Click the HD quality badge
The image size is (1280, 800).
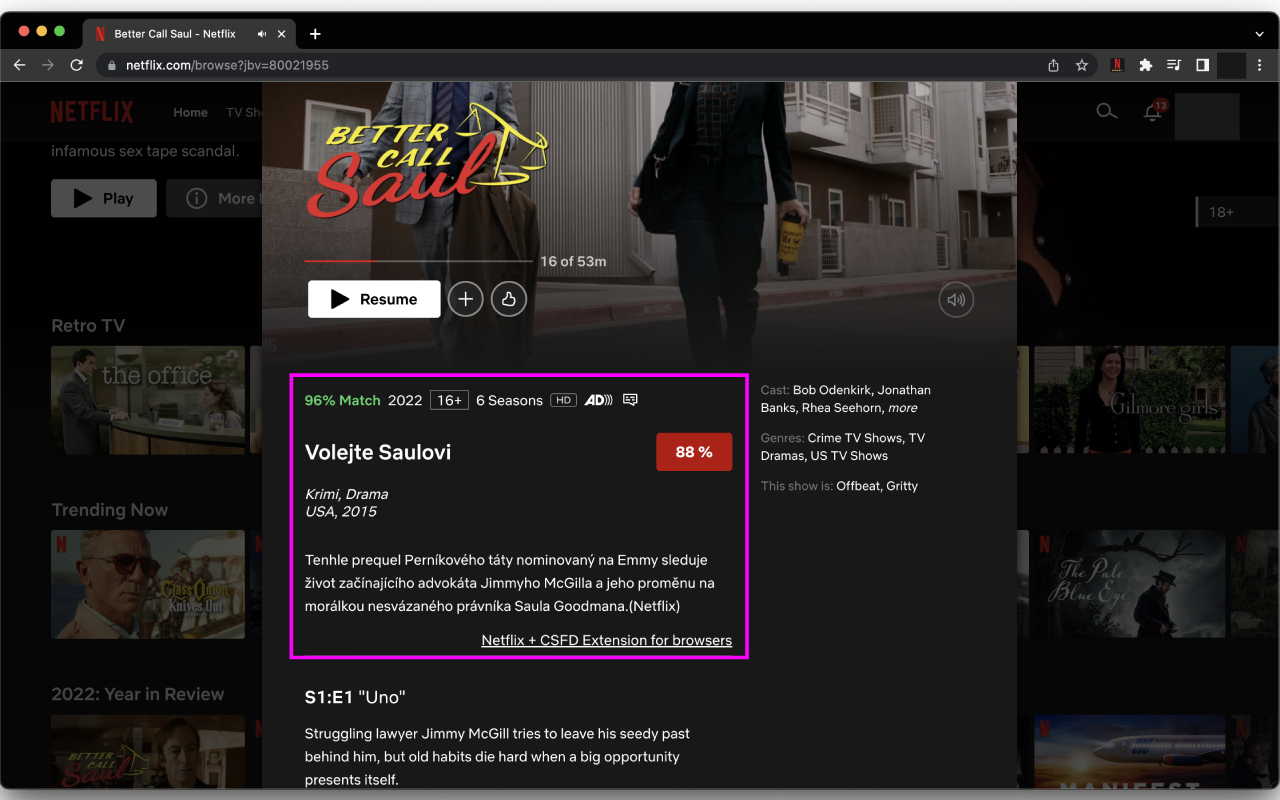[564, 400]
